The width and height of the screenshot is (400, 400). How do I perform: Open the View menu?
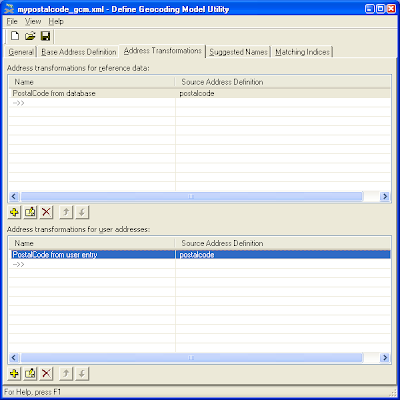33,21
